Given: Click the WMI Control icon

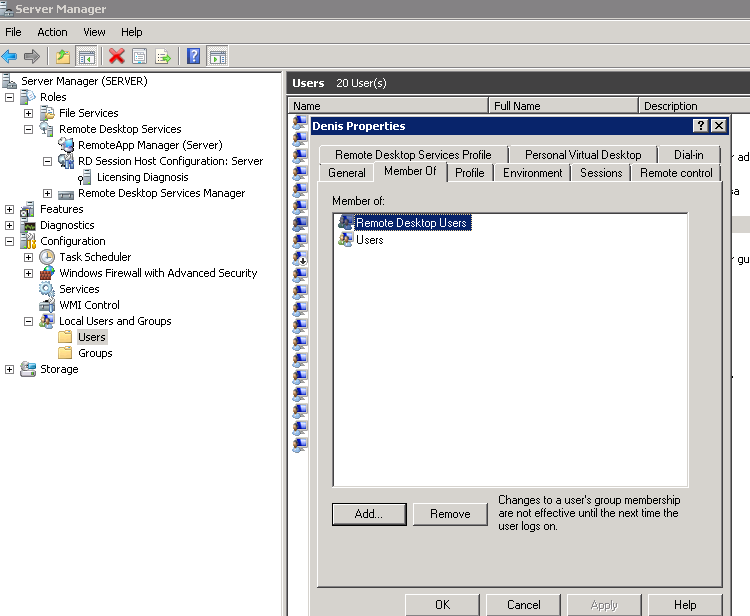Looking at the screenshot, I should click(47, 305).
